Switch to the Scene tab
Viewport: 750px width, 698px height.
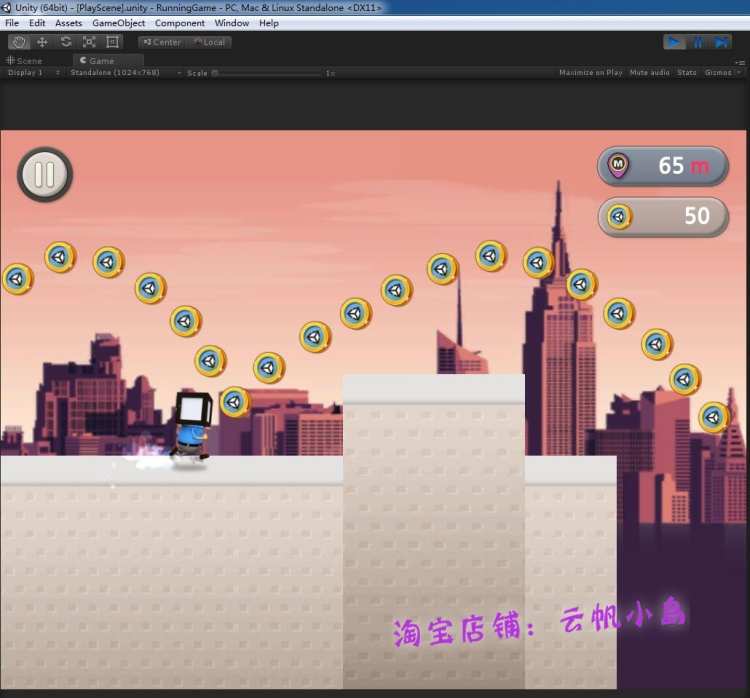tap(24, 61)
